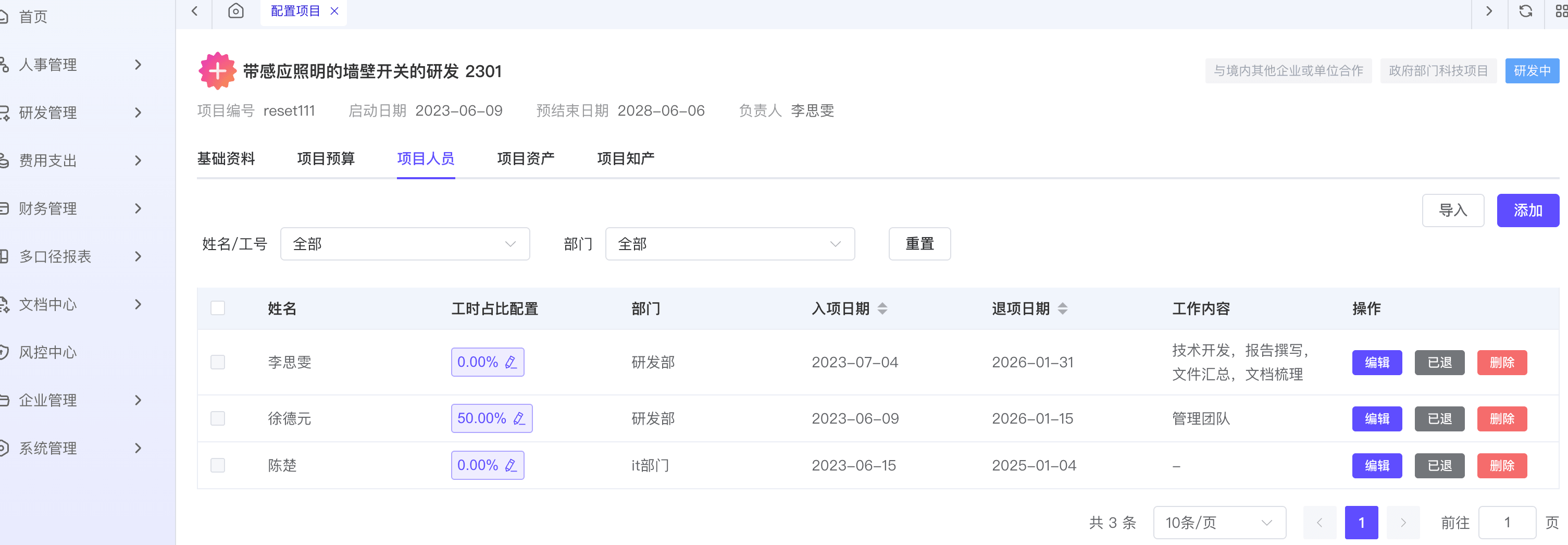Click the edit pencil next to 50.00%

click(519, 418)
